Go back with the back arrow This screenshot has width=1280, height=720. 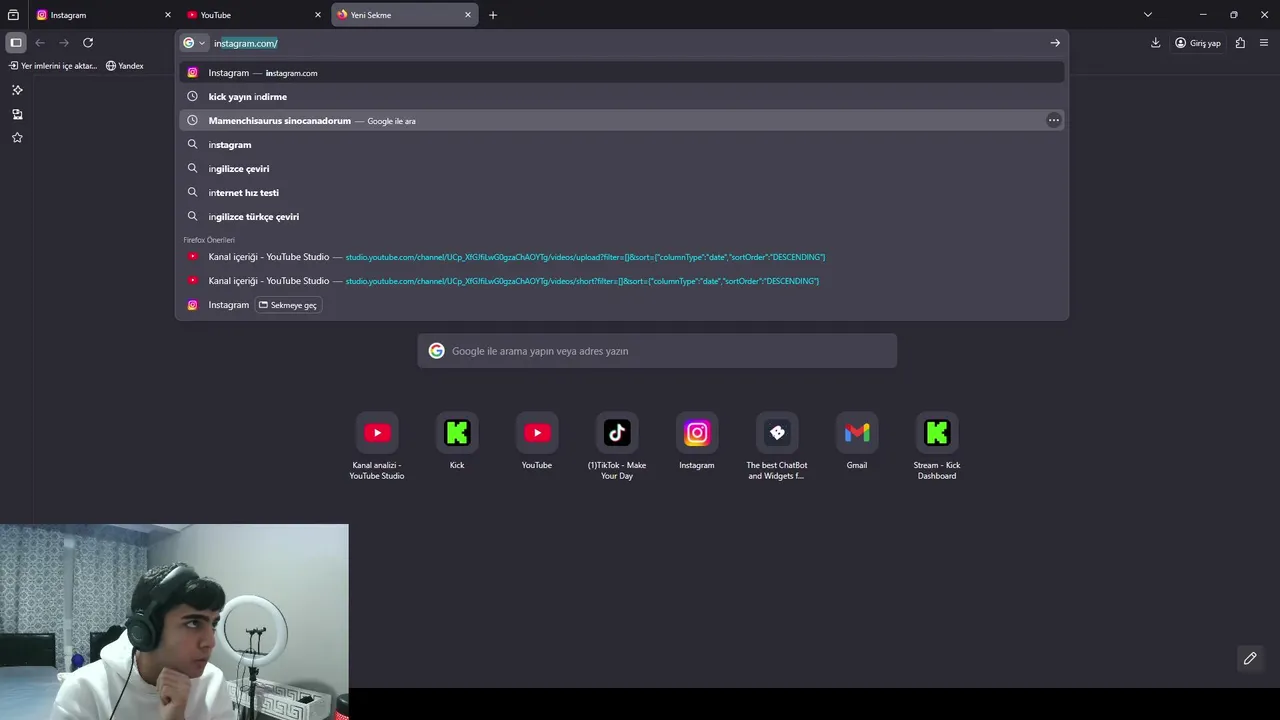point(40,43)
